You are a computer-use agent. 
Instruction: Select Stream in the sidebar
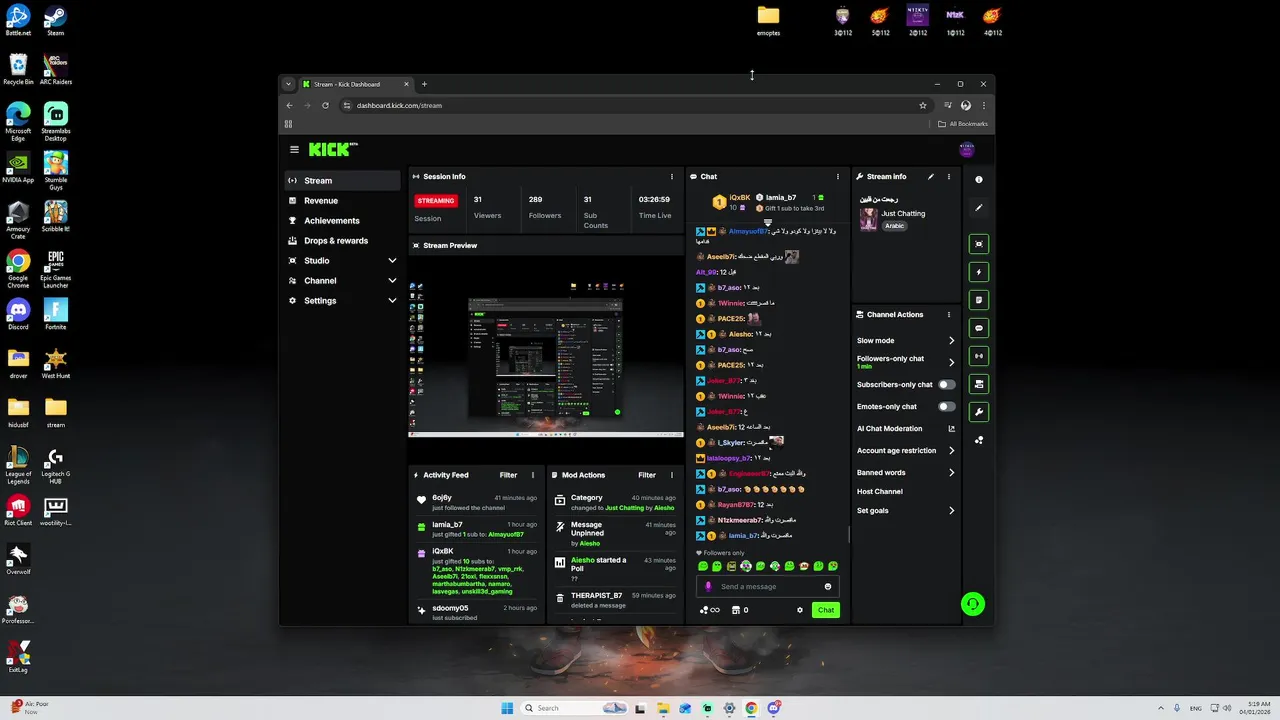[343, 181]
